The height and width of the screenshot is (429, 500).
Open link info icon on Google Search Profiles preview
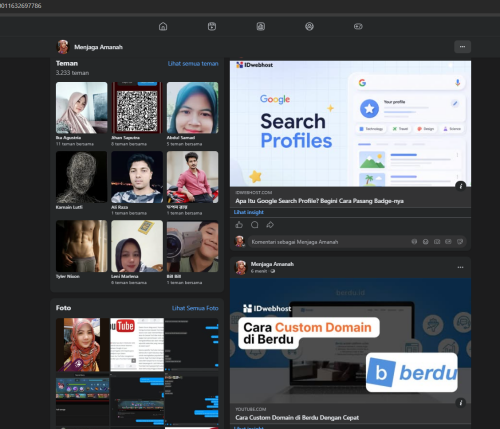click(461, 186)
